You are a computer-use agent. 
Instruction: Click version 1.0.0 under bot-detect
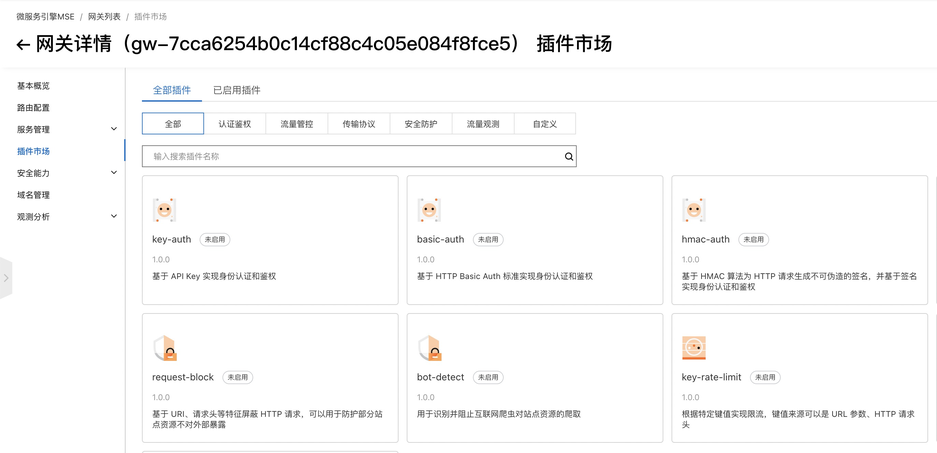425,397
